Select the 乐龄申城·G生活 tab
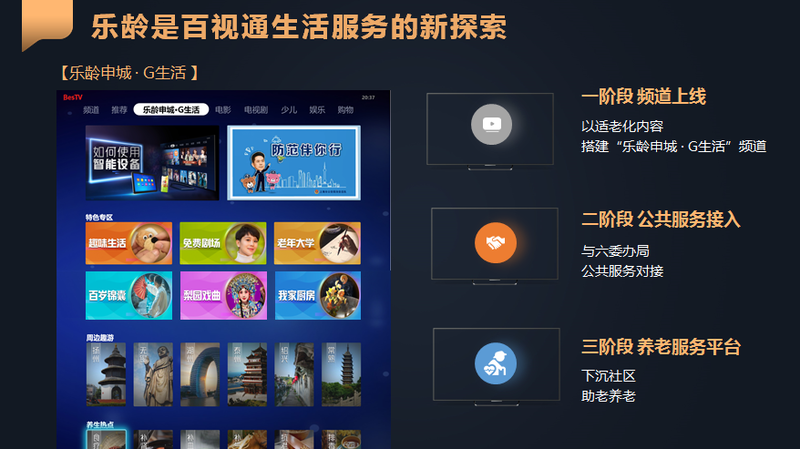Screen dimensions: 800x449 pyautogui.click(x=171, y=110)
